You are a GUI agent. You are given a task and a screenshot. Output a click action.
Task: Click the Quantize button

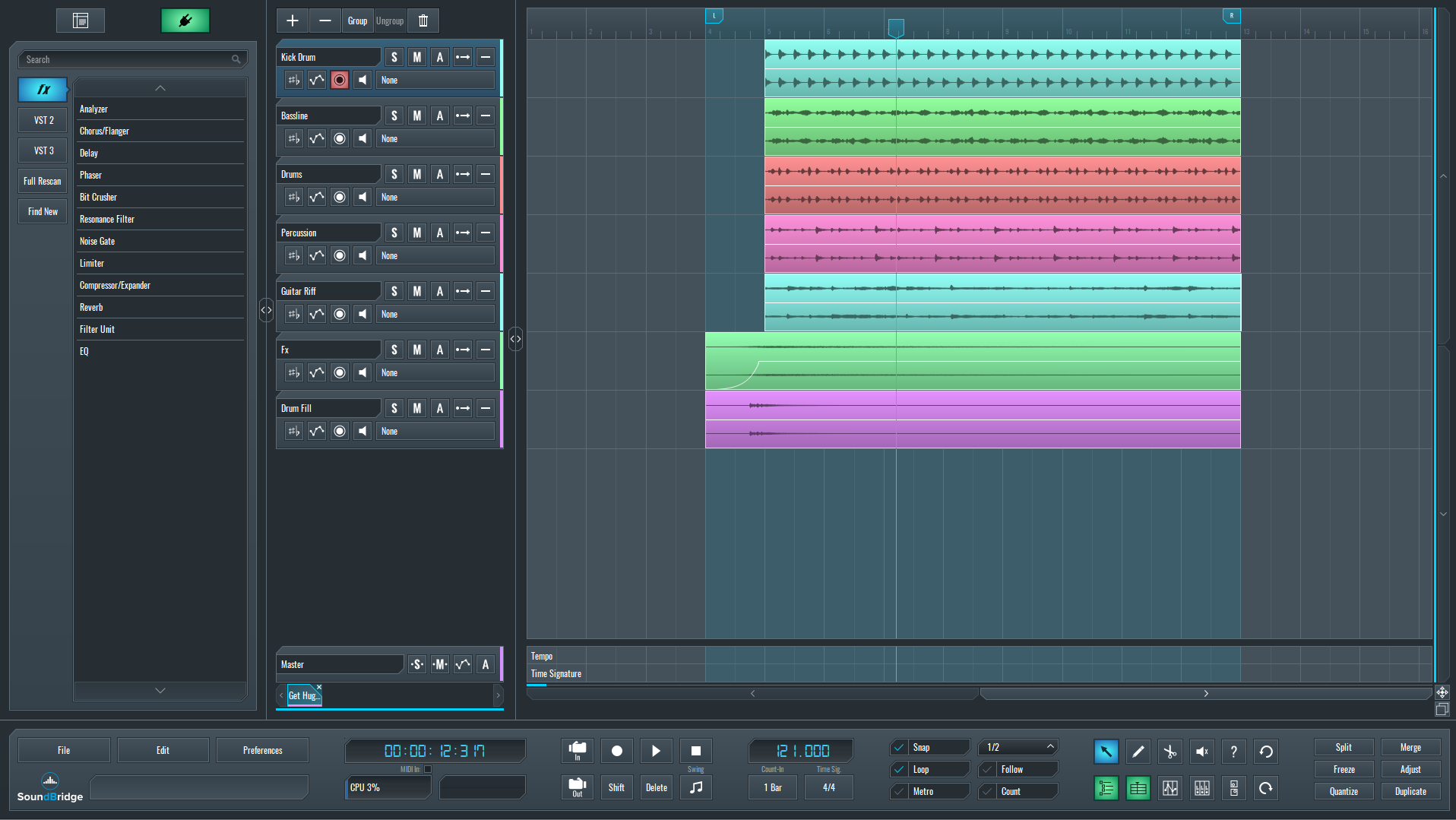[1344, 791]
